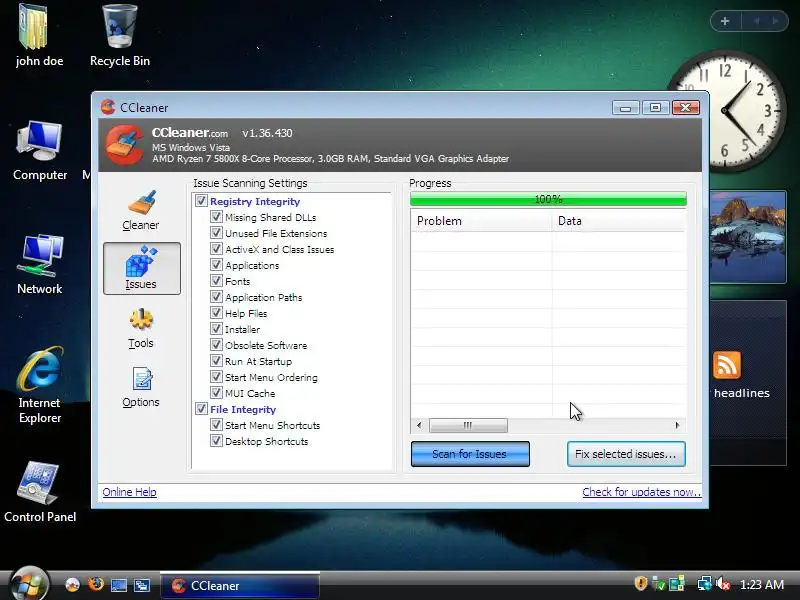Maximize the CCleaner window
800x600 pixels.
pyautogui.click(x=656, y=108)
